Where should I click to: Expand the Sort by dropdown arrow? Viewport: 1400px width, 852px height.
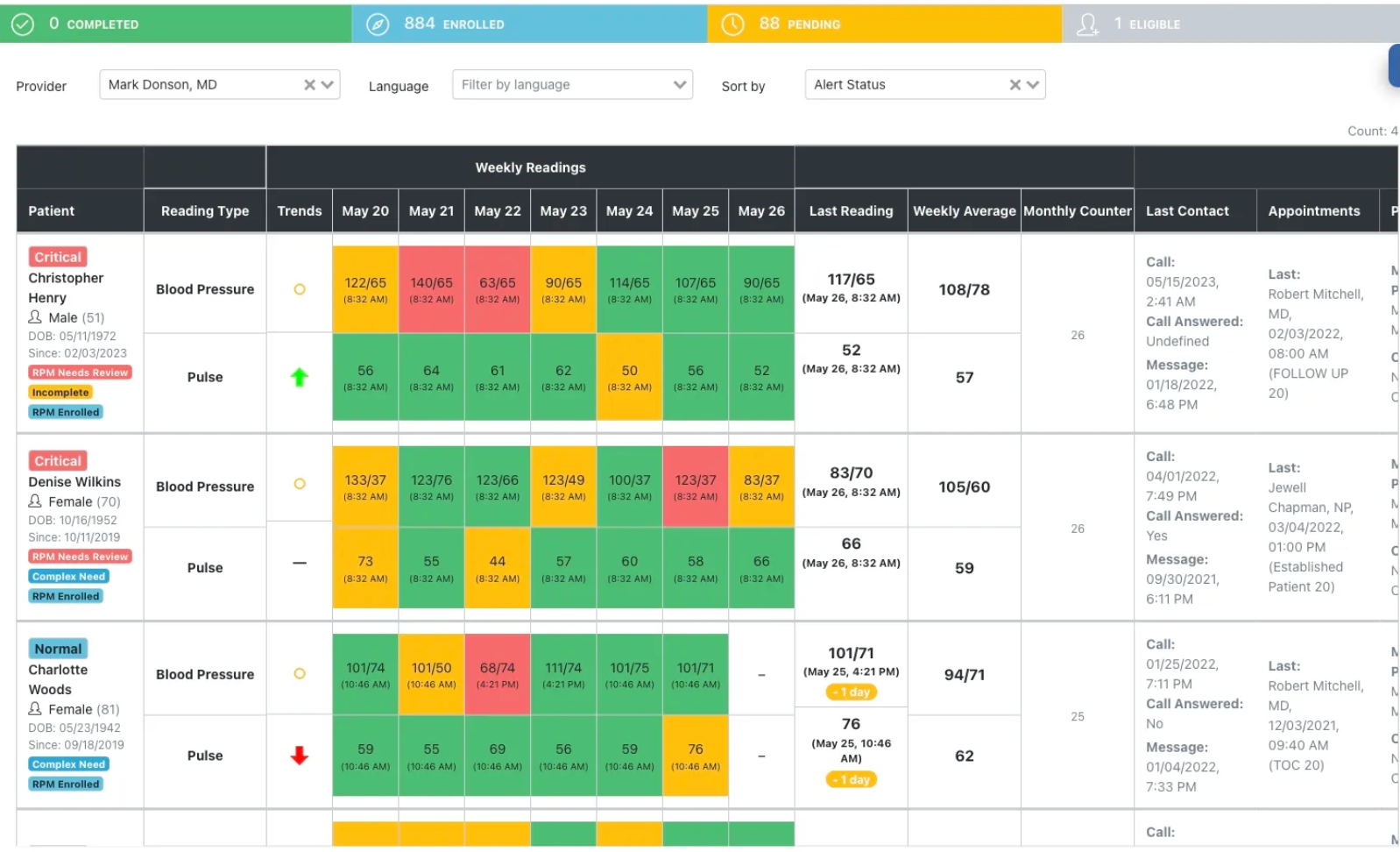click(x=1033, y=85)
